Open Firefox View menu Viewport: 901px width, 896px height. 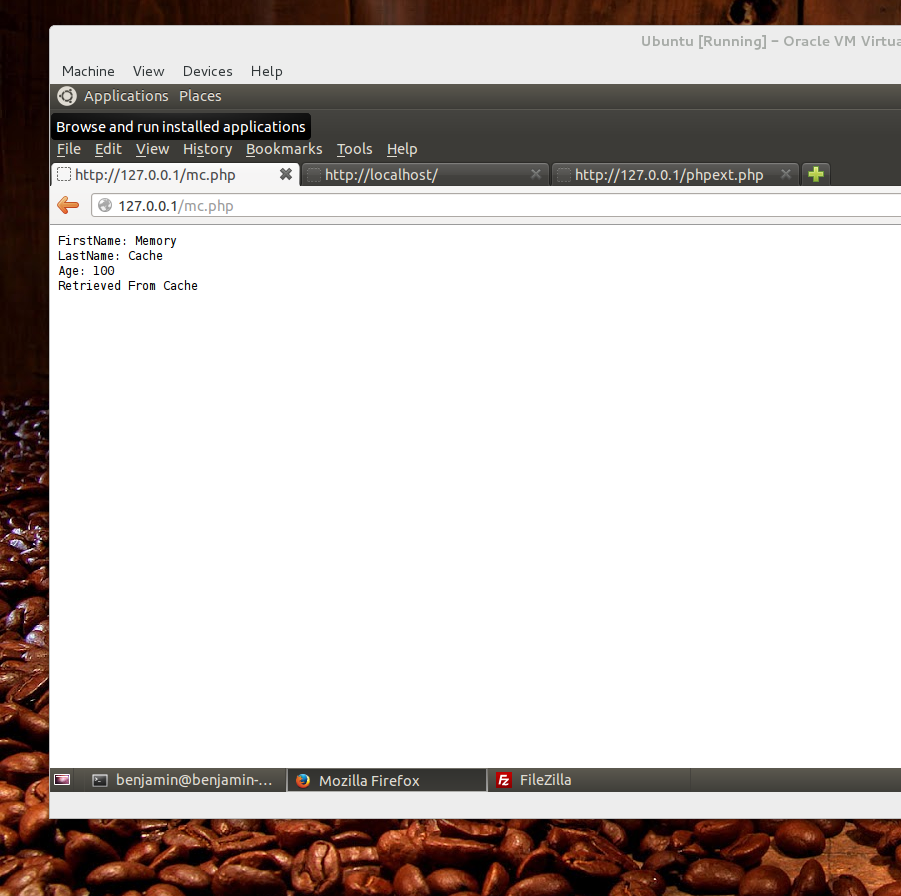(152, 149)
